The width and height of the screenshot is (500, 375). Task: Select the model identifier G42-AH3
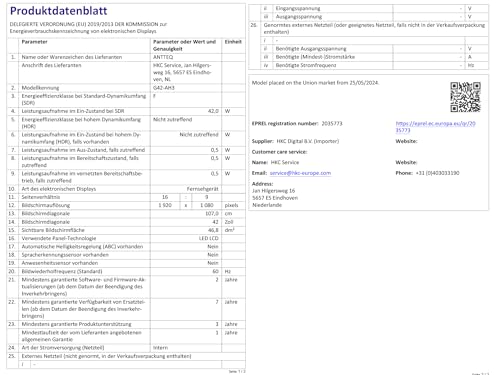(x=164, y=88)
